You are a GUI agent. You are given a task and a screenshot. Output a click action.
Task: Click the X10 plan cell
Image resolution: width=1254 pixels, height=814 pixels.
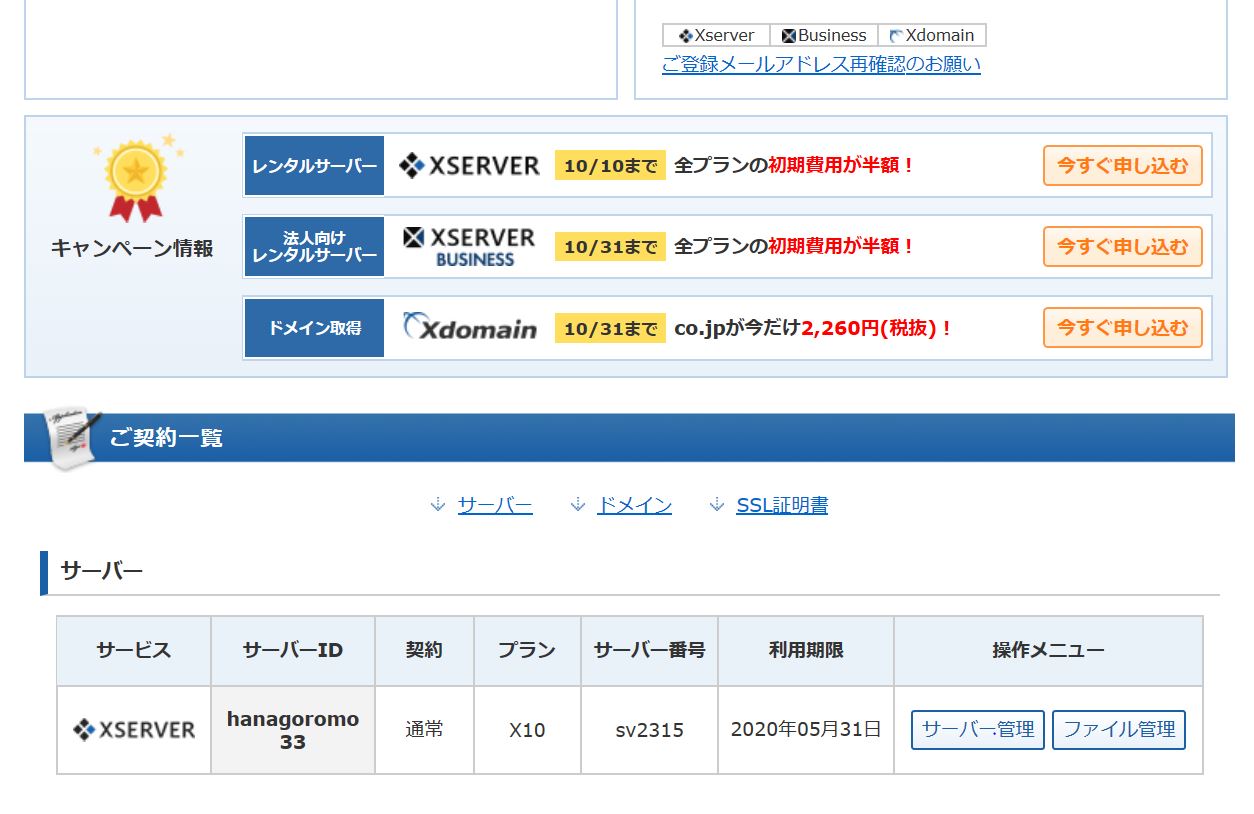click(527, 730)
